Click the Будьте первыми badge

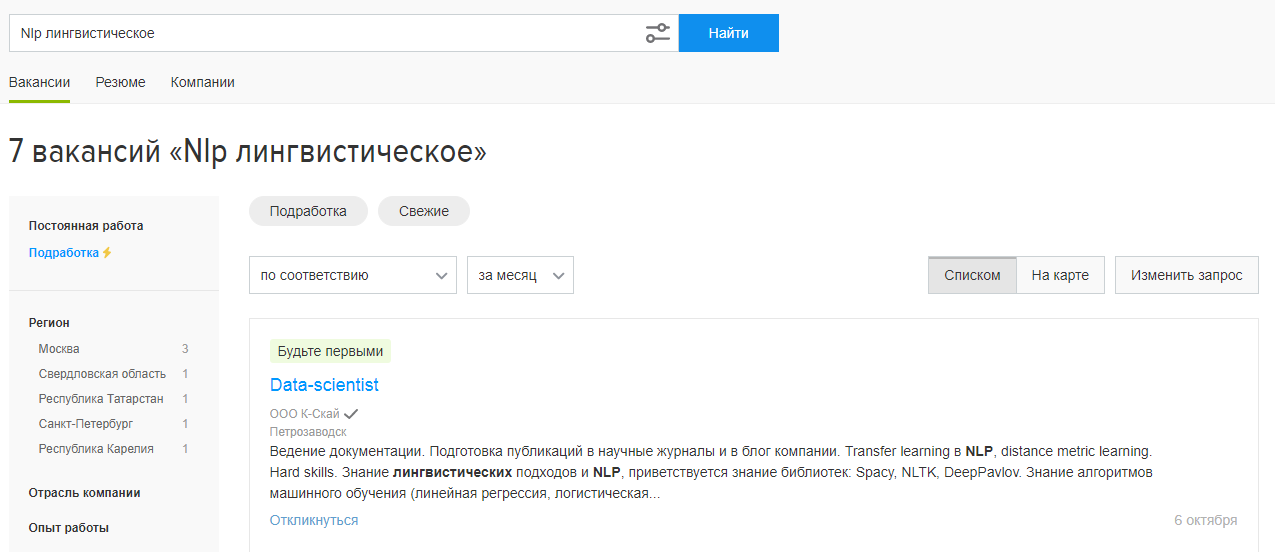tap(330, 351)
